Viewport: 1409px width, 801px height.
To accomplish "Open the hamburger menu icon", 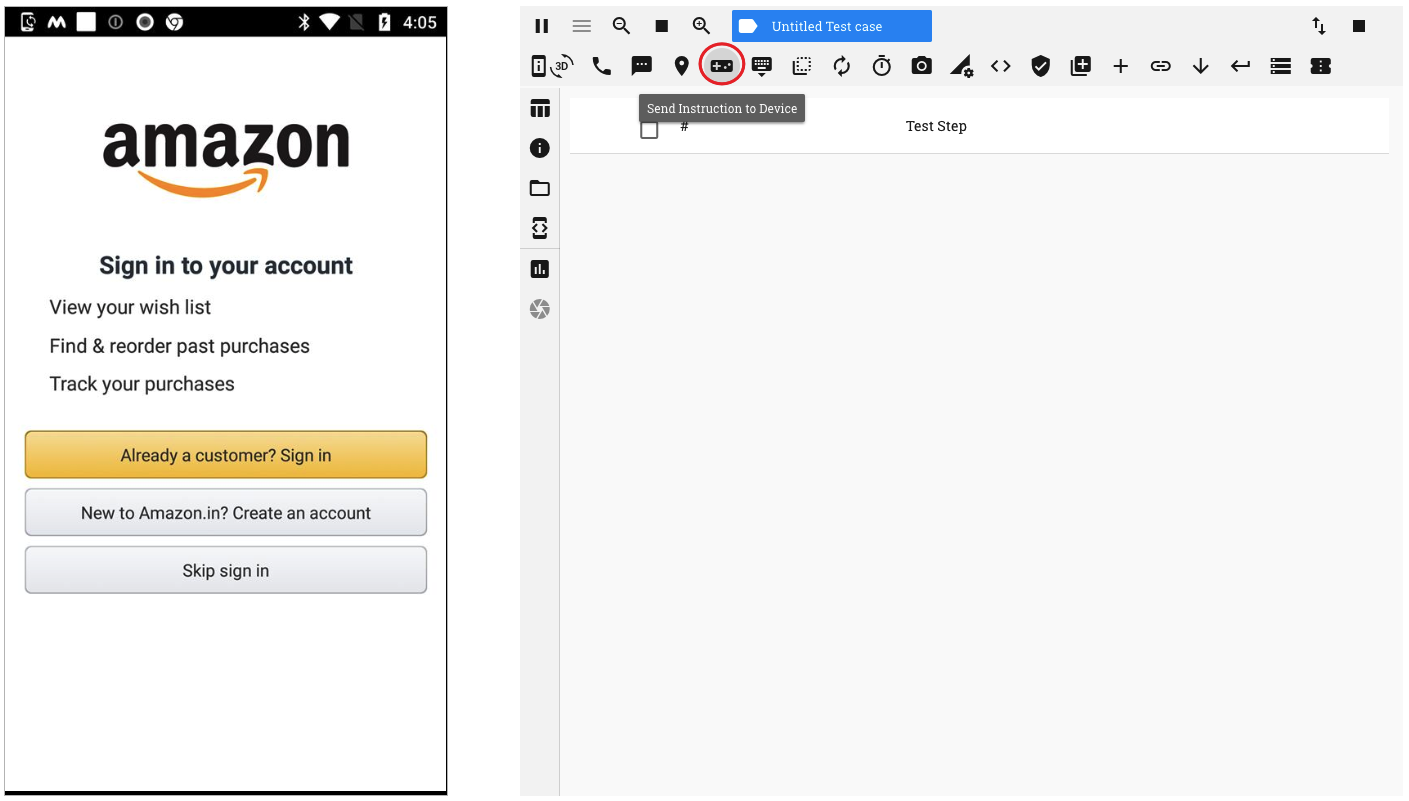I will 581,26.
